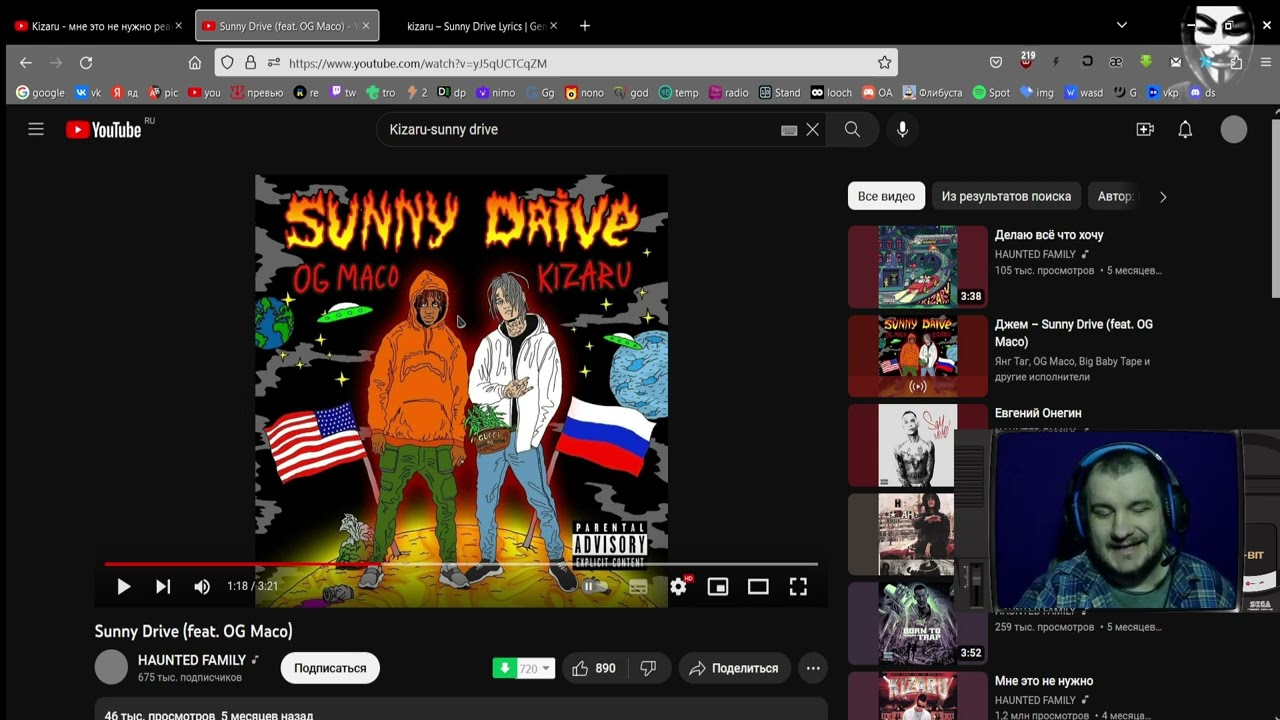
Task: Open browser home page icon
Action: click(x=195, y=63)
